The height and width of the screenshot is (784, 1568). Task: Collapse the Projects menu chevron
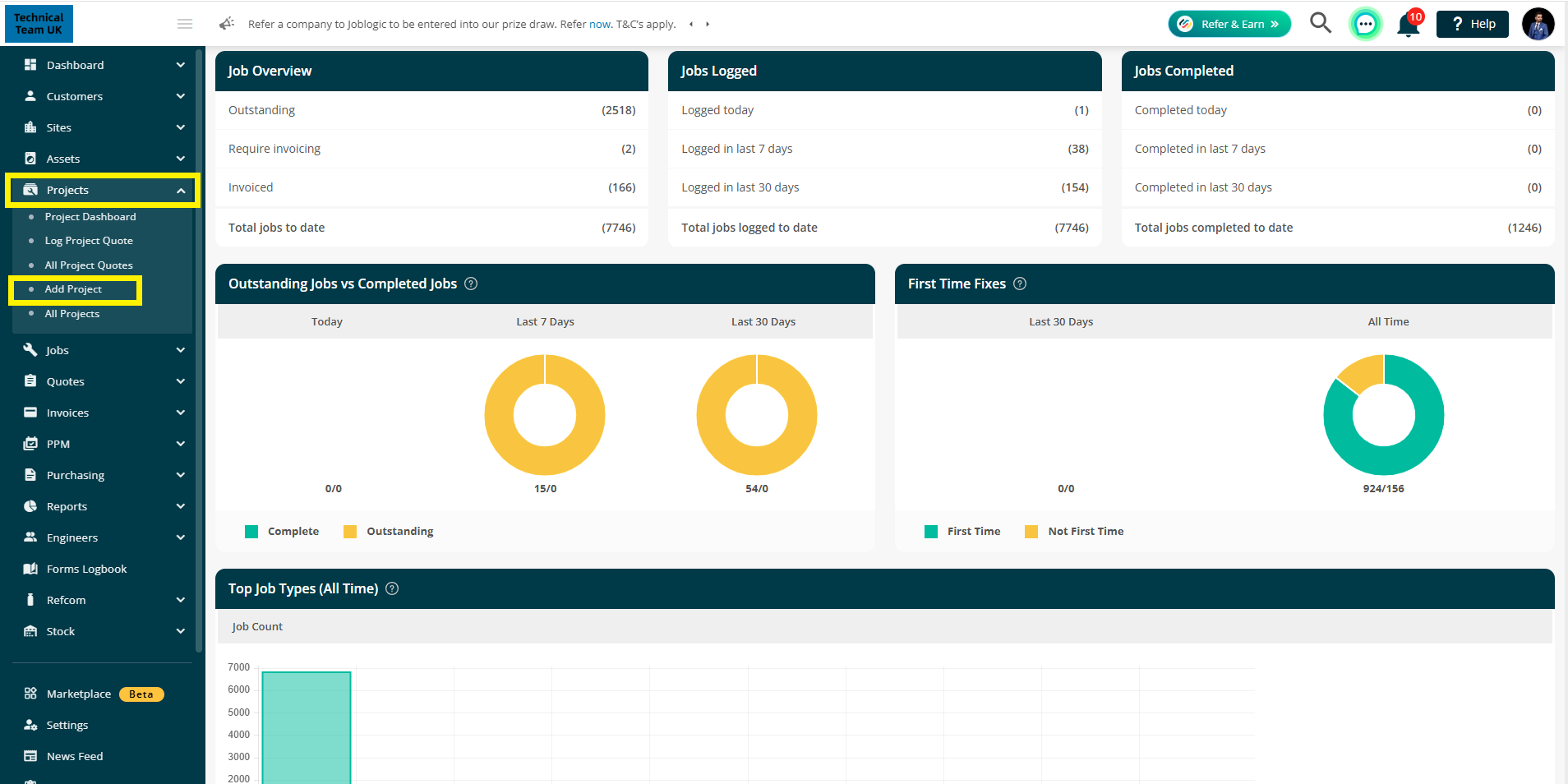click(181, 191)
